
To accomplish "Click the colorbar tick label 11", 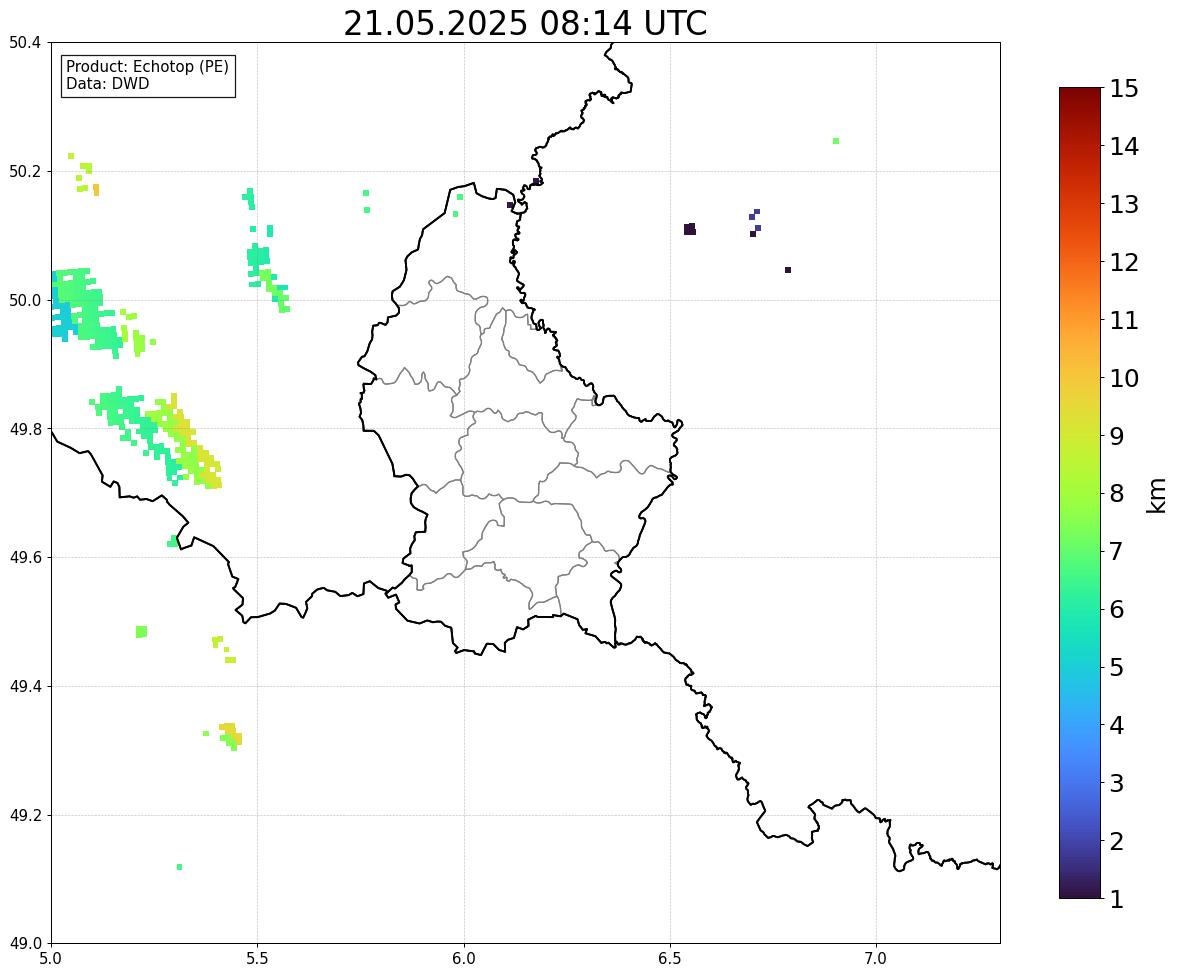I will pyautogui.click(x=1124, y=320).
